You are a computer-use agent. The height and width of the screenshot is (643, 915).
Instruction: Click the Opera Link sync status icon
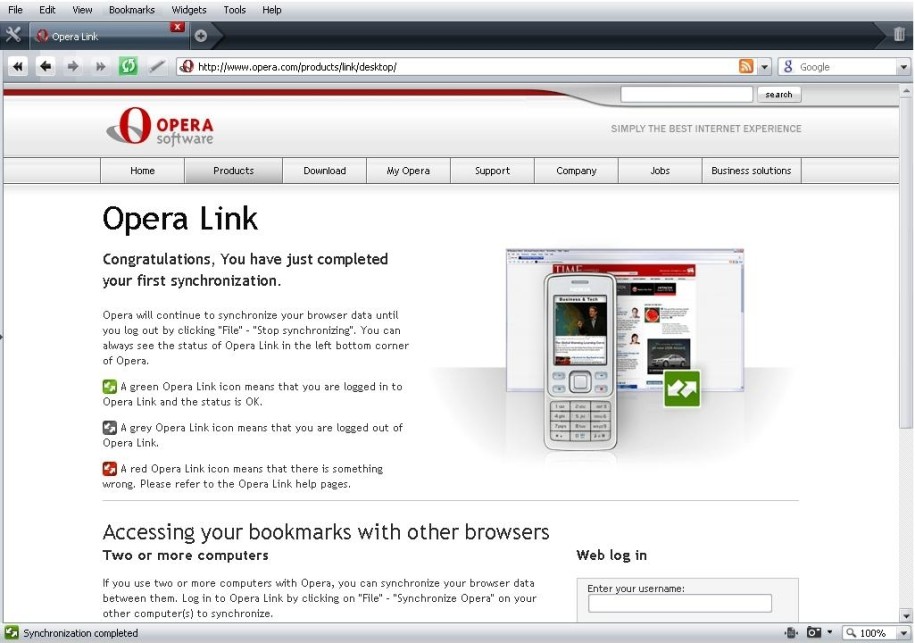tap(11, 633)
